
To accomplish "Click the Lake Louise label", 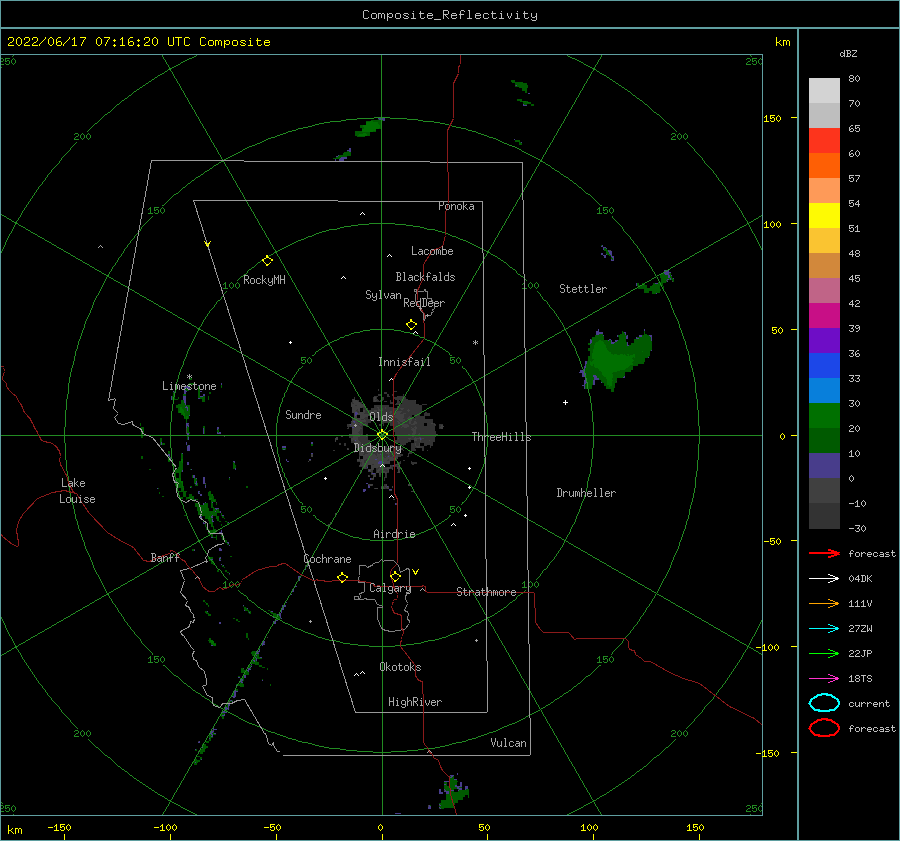I will (77, 491).
